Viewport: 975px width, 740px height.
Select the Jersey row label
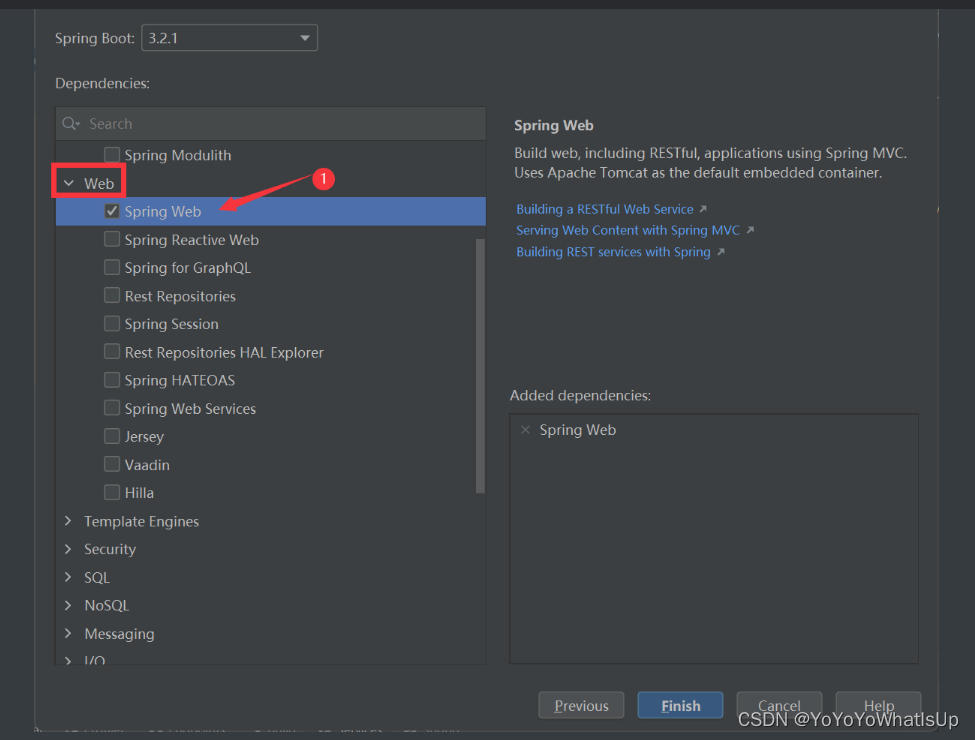click(x=144, y=437)
